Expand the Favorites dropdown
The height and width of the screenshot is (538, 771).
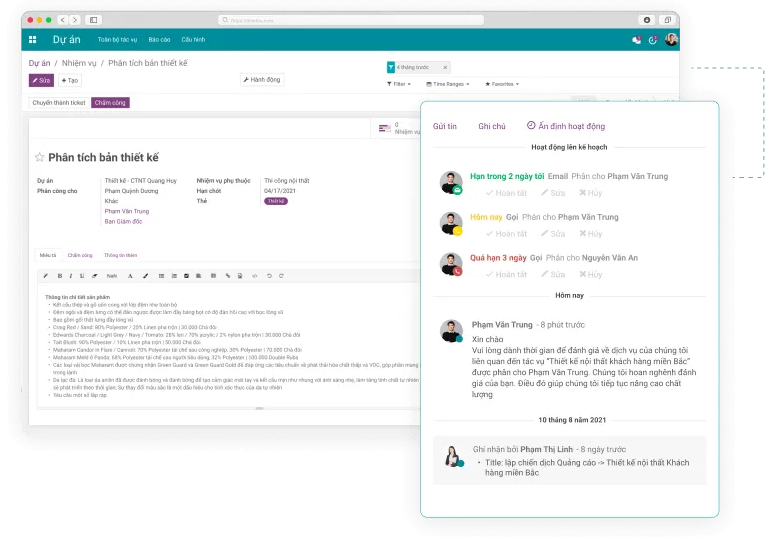tap(502, 84)
